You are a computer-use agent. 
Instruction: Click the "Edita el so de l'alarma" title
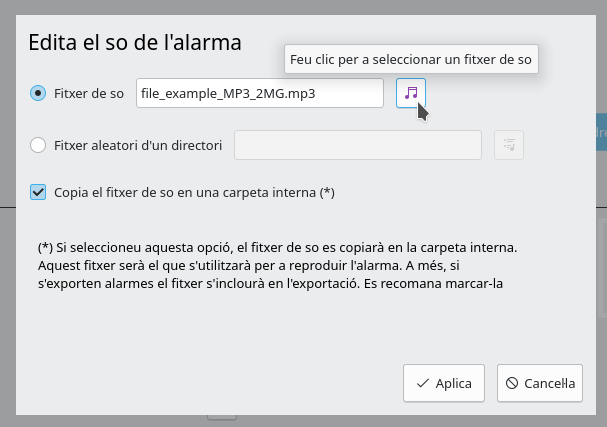pos(134,43)
